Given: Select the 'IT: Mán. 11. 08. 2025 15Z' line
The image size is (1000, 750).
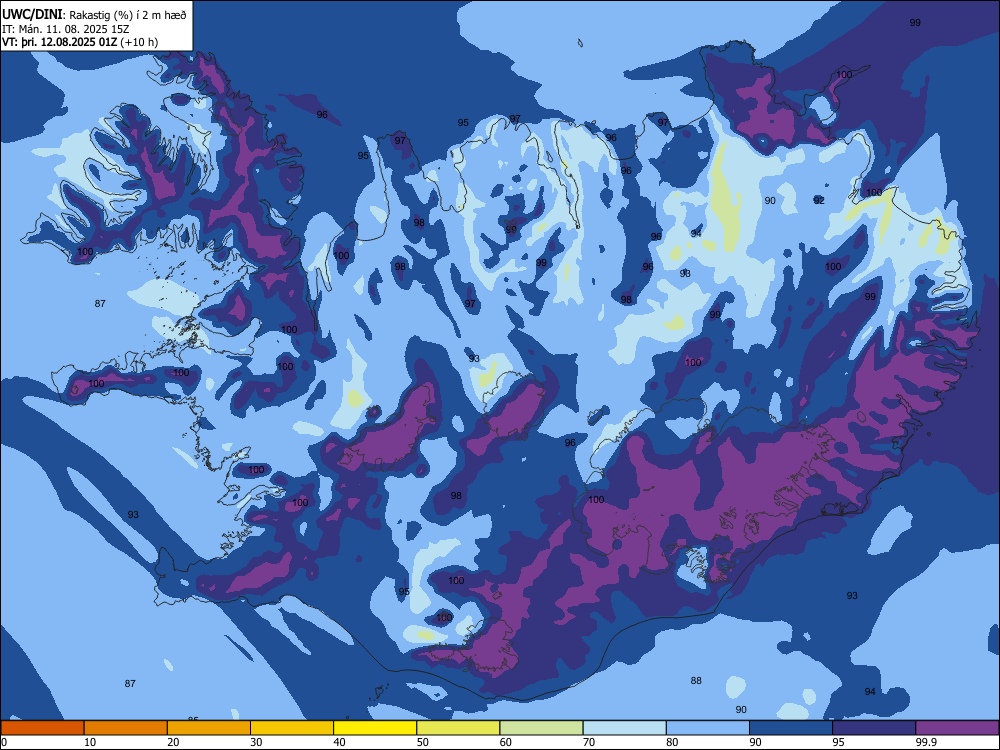Looking at the screenshot, I should click(x=66, y=29).
